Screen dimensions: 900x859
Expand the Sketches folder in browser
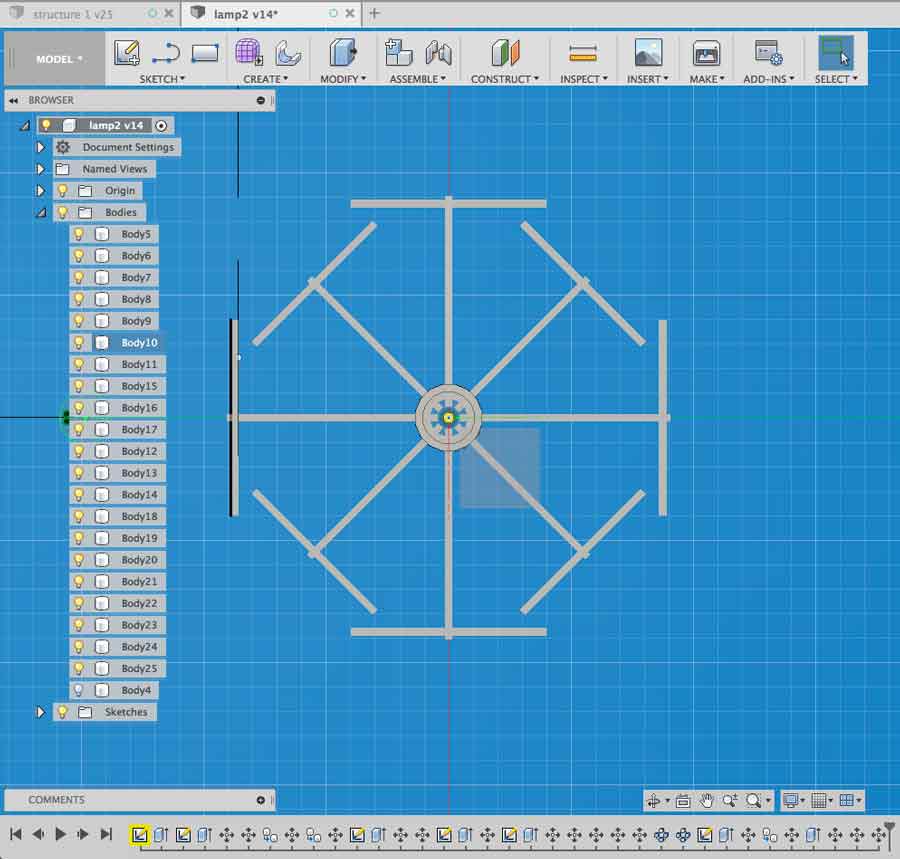point(41,712)
